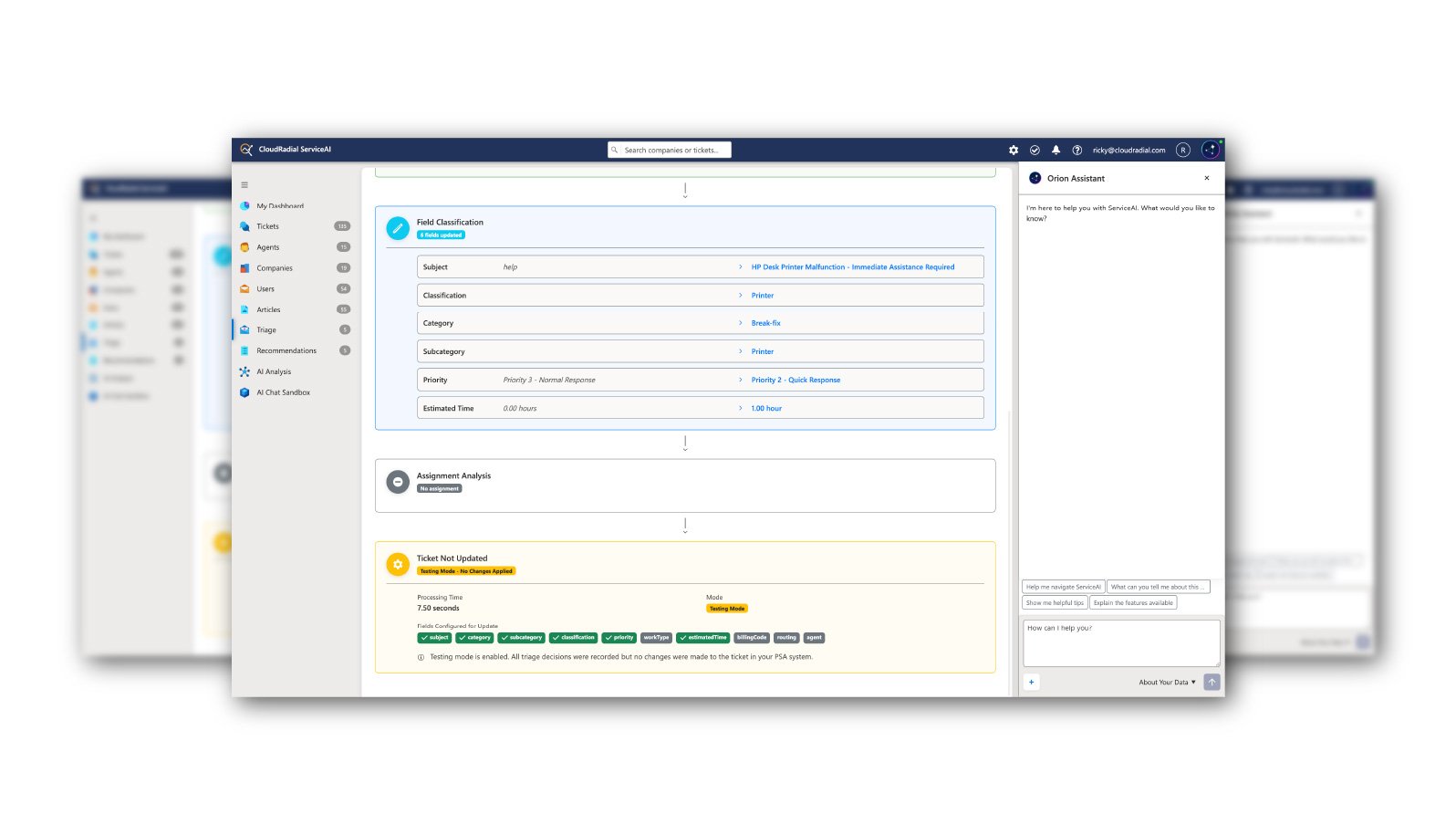Viewport: 1456px width, 835px height.
Task: Open the About Your Data dropdown
Action: point(1167,682)
